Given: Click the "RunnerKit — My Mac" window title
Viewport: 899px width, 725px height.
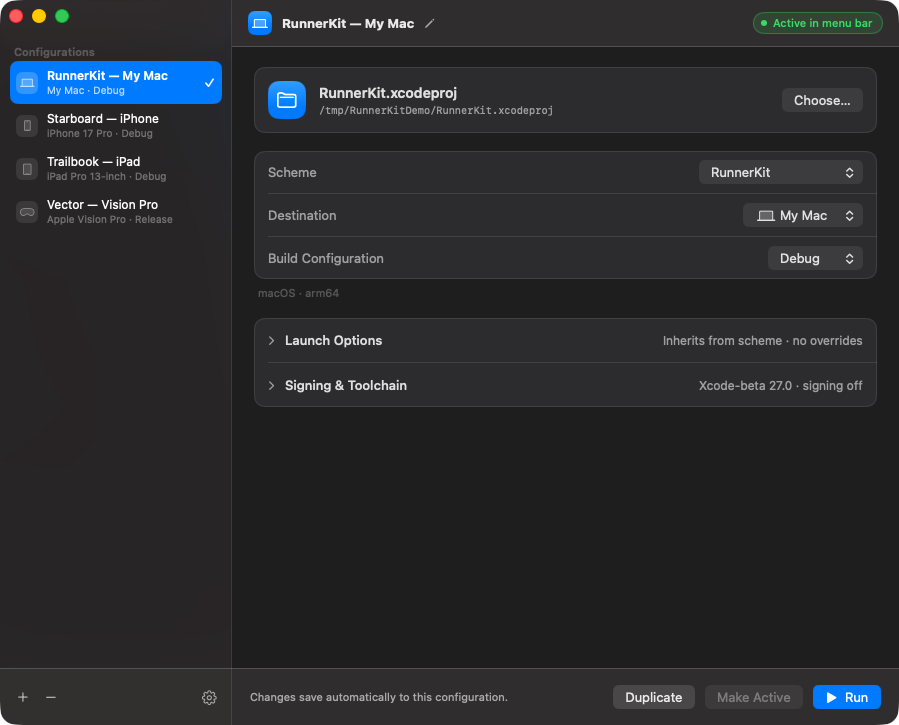Looking at the screenshot, I should coord(347,23).
